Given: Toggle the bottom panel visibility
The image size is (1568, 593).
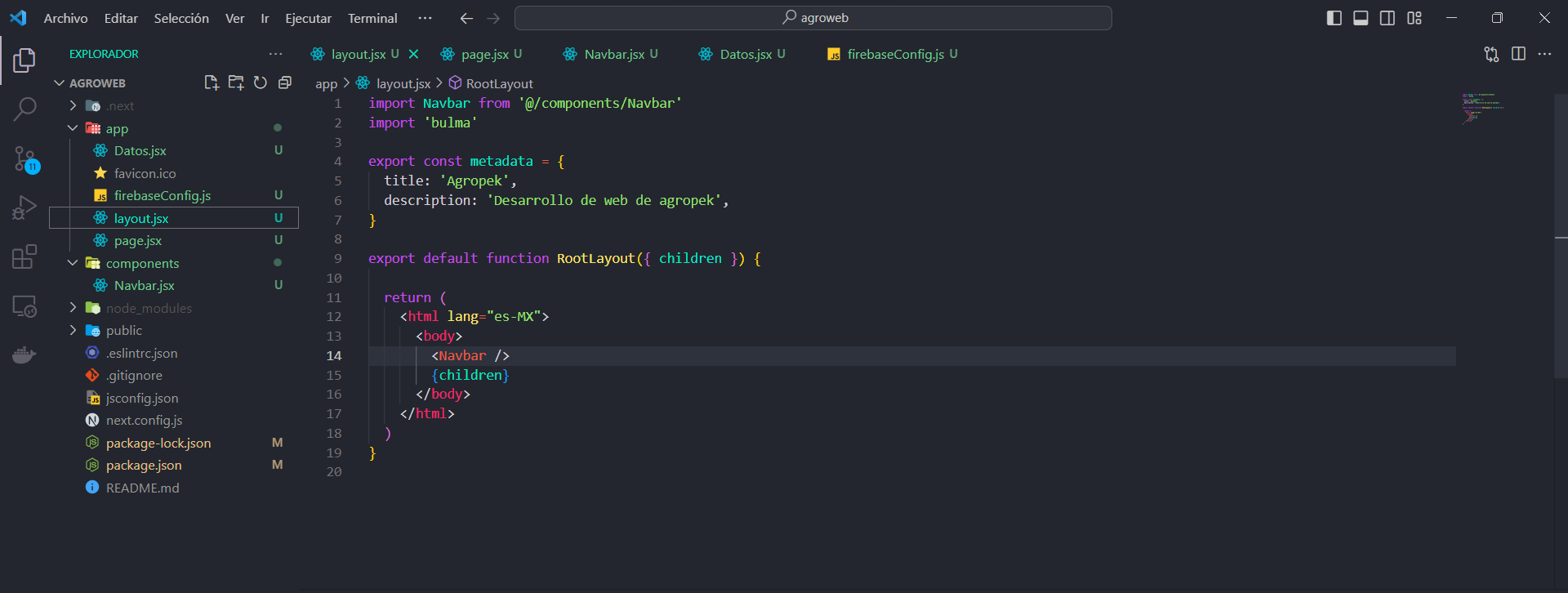Looking at the screenshot, I should [x=1361, y=18].
